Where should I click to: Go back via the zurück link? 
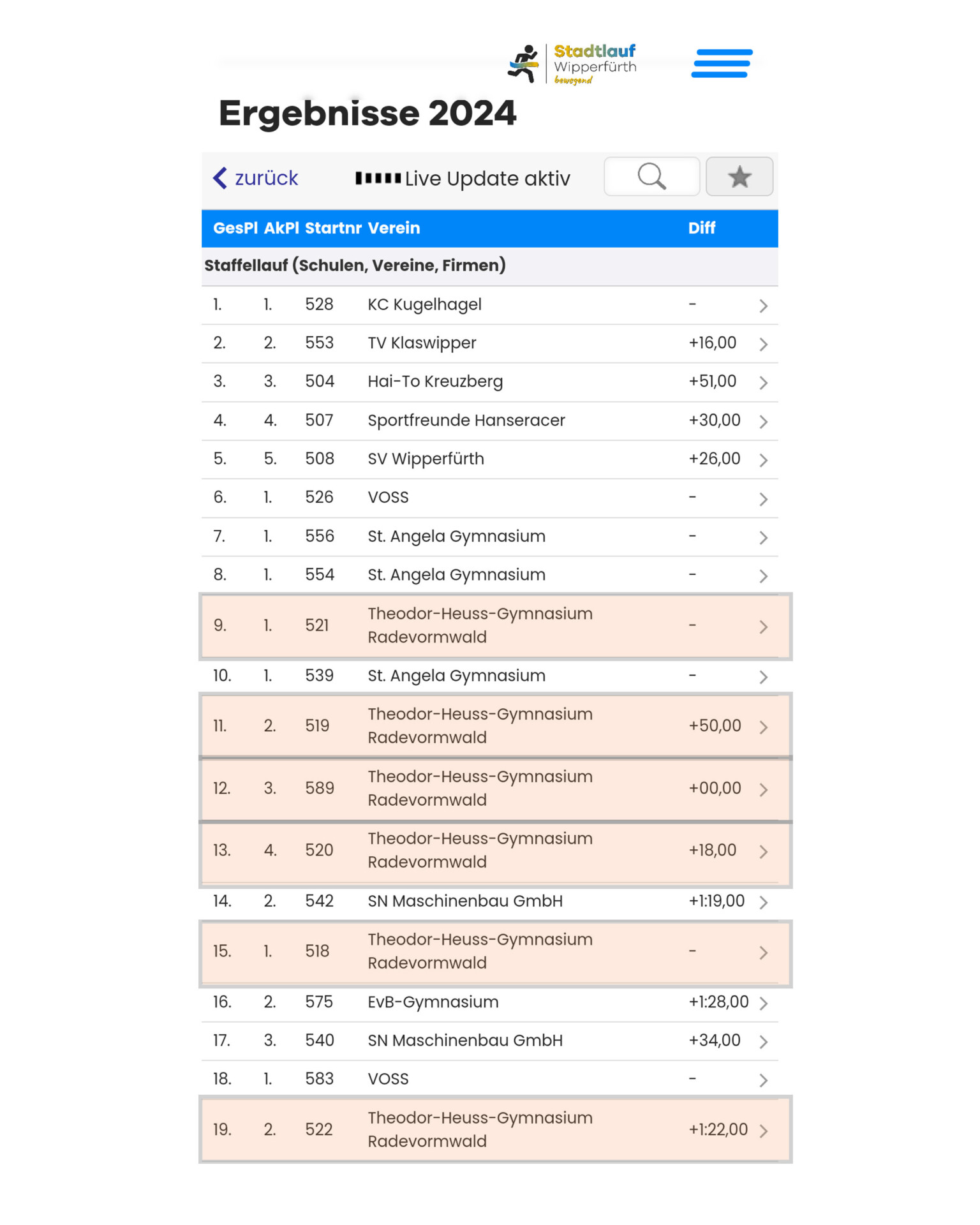pos(266,178)
